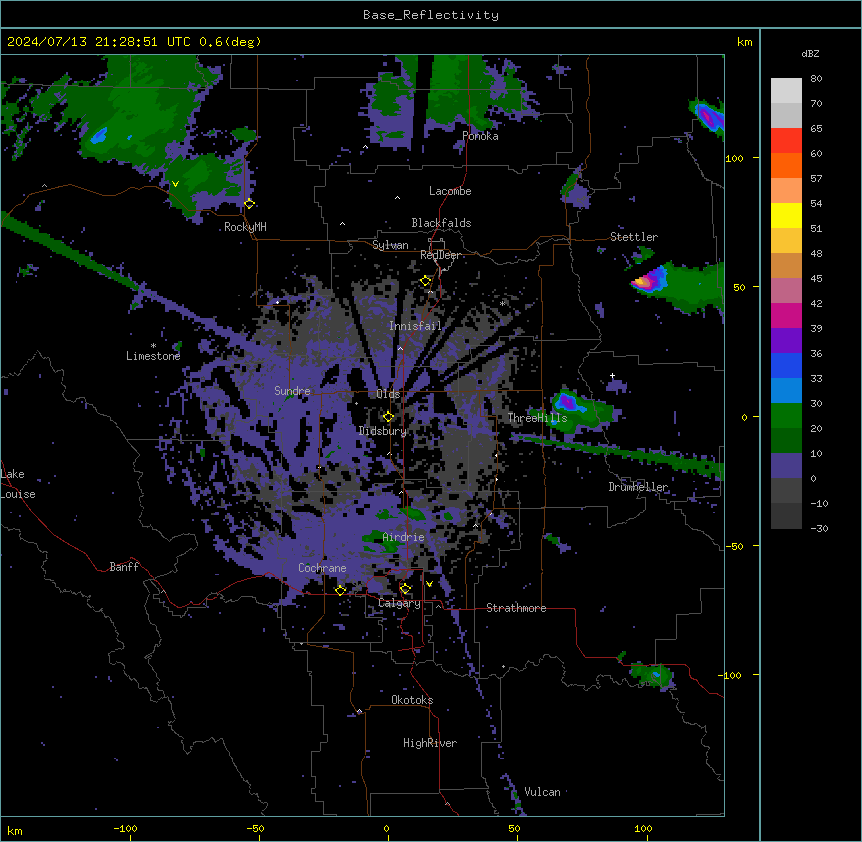
Task: Click the 100 tick on the vertical km axis
Action: (734, 158)
